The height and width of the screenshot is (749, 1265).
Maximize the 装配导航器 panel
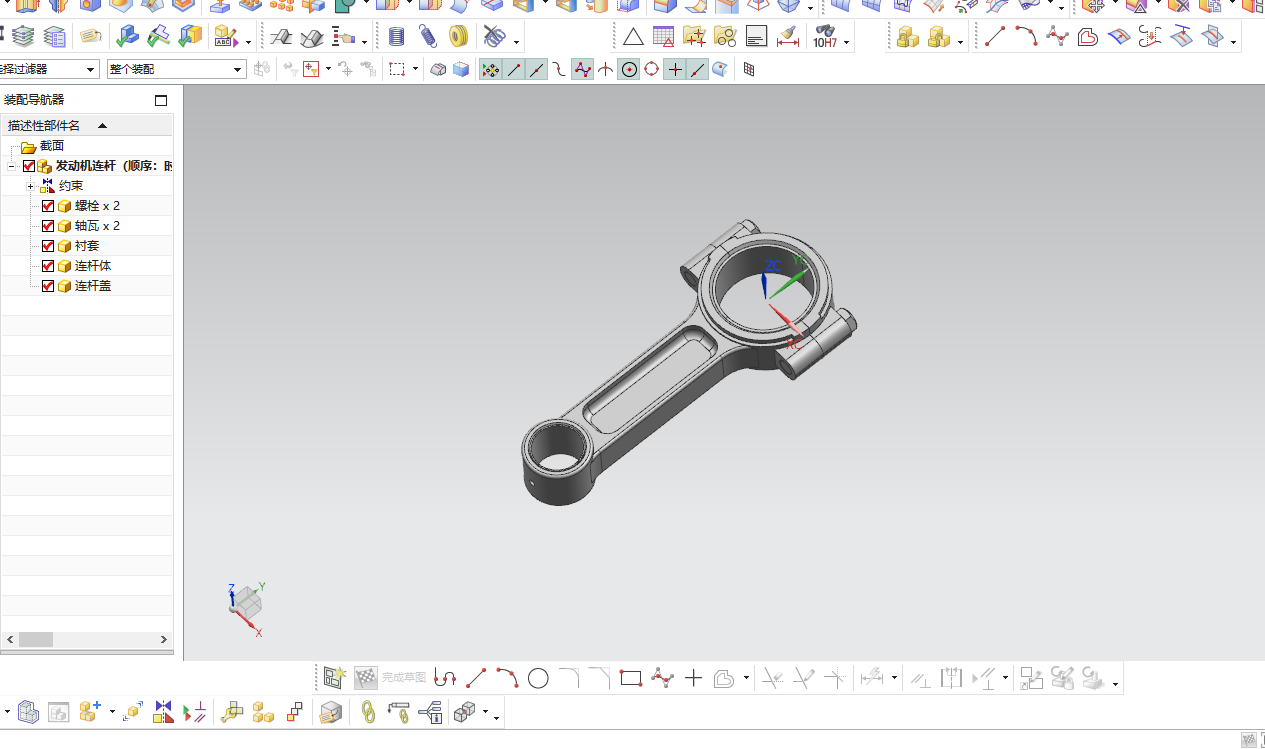pyautogui.click(x=161, y=100)
